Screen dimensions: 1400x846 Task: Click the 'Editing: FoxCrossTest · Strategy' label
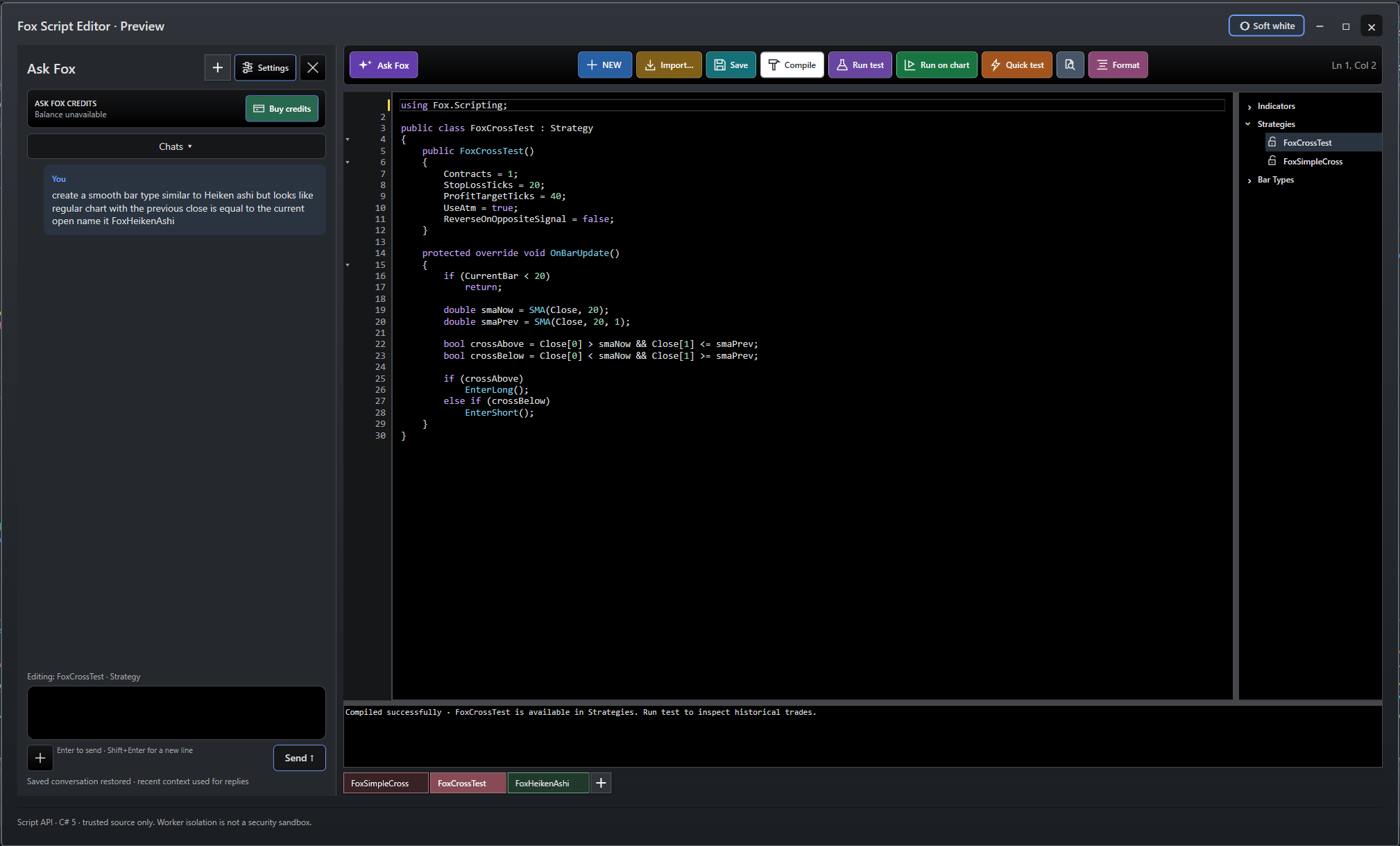coord(83,677)
